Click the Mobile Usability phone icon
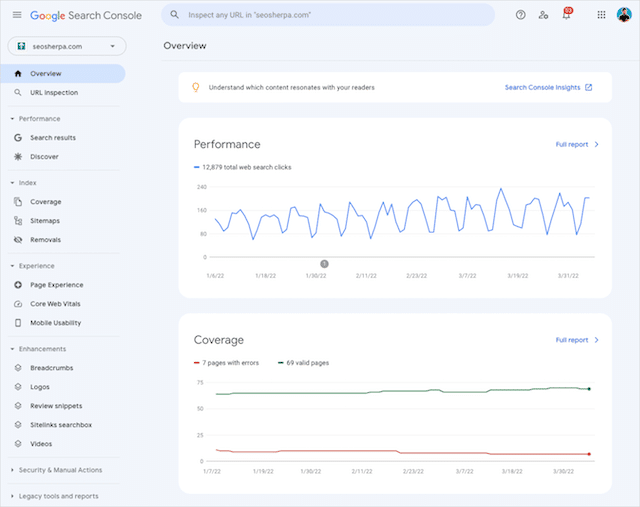The image size is (640, 507). (18, 323)
